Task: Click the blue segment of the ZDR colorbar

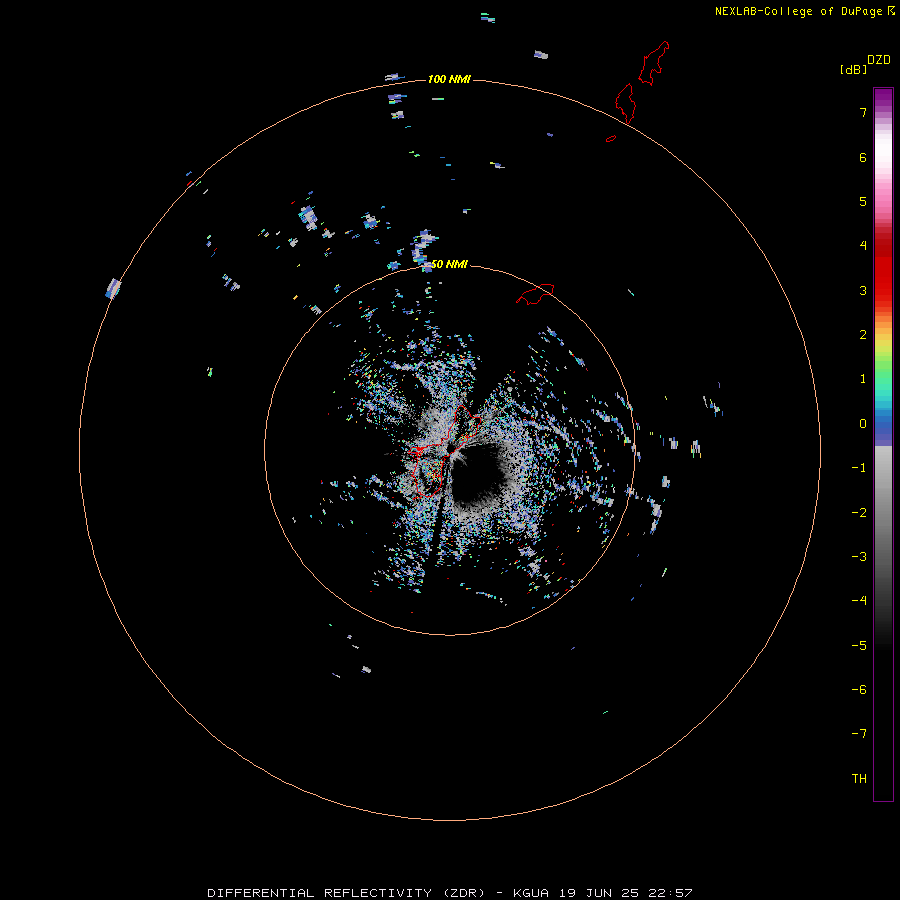Action: coord(883,426)
